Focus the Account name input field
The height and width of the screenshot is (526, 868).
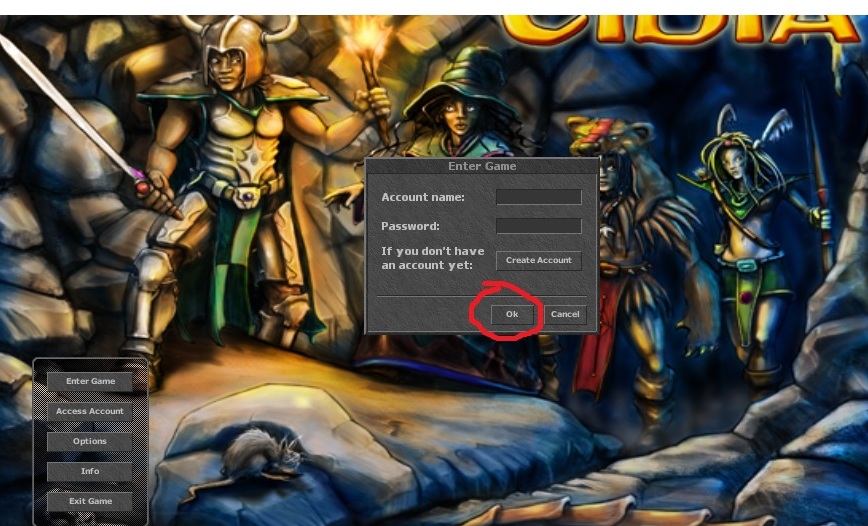coord(539,197)
